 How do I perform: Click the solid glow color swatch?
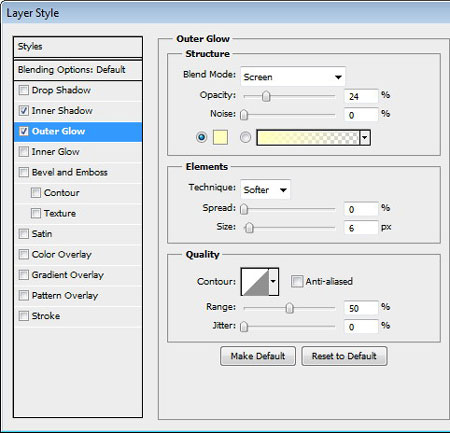pos(220,137)
